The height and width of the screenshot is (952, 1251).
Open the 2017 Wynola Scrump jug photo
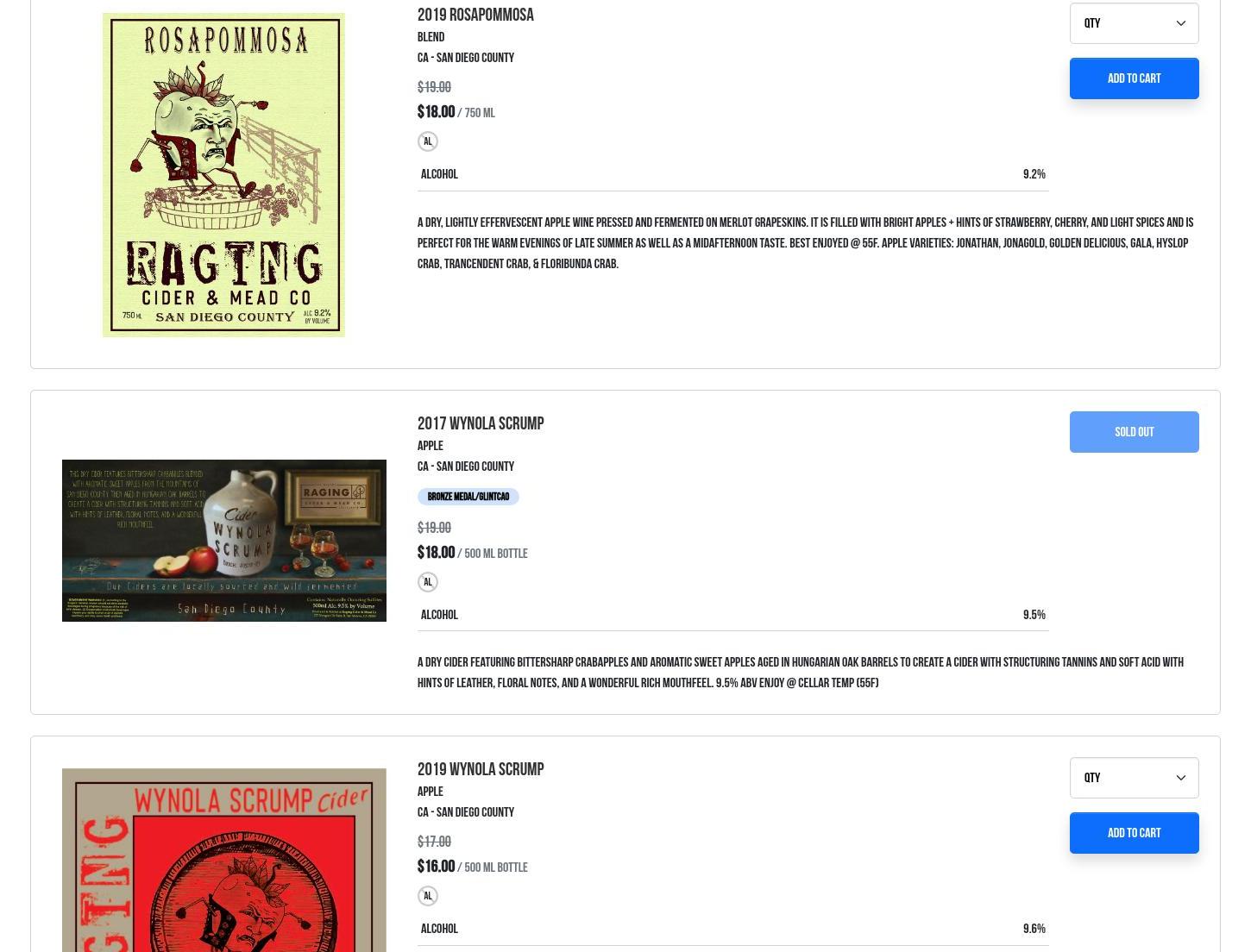[x=224, y=541]
